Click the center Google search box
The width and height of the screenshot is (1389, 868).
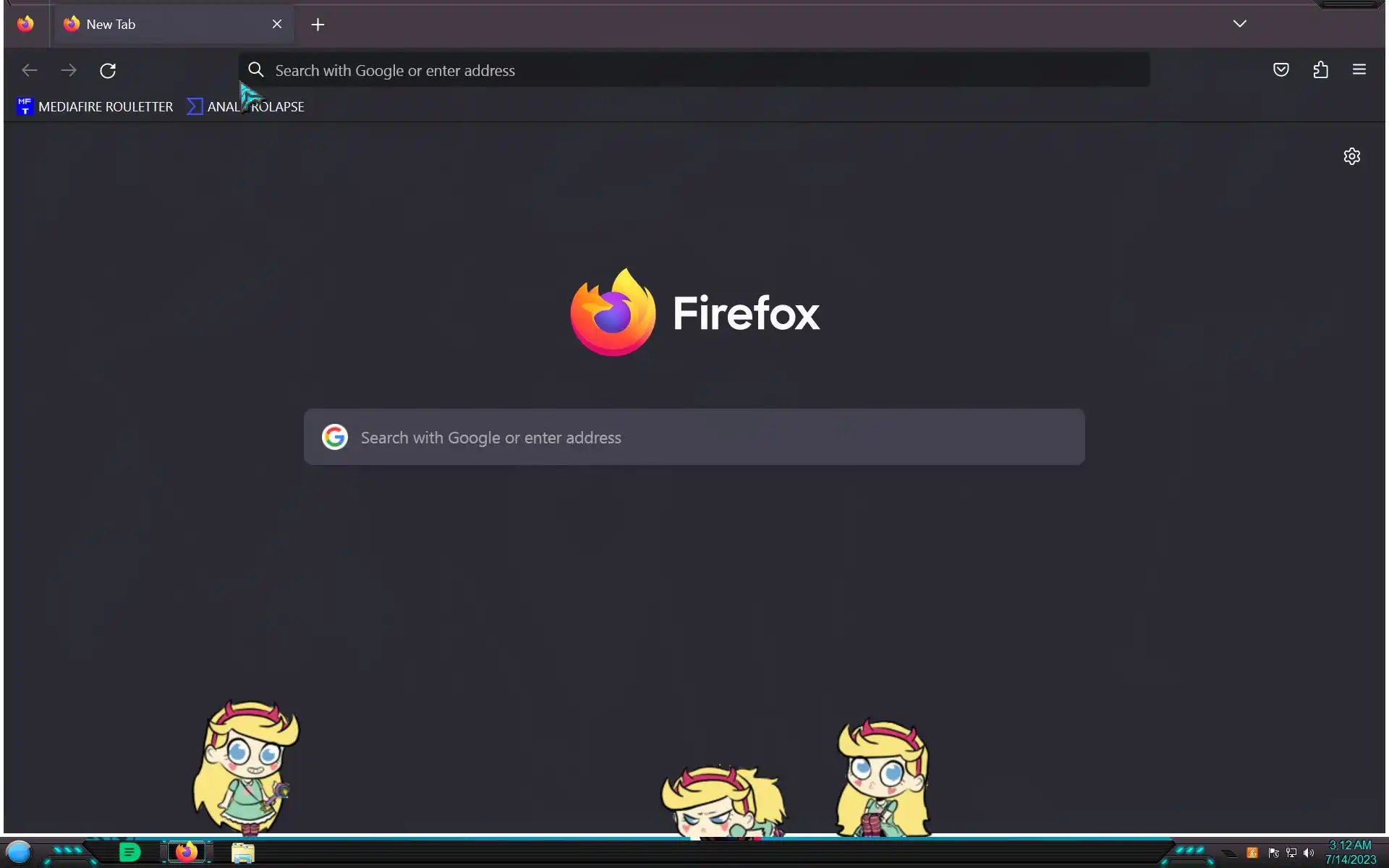coord(694,438)
